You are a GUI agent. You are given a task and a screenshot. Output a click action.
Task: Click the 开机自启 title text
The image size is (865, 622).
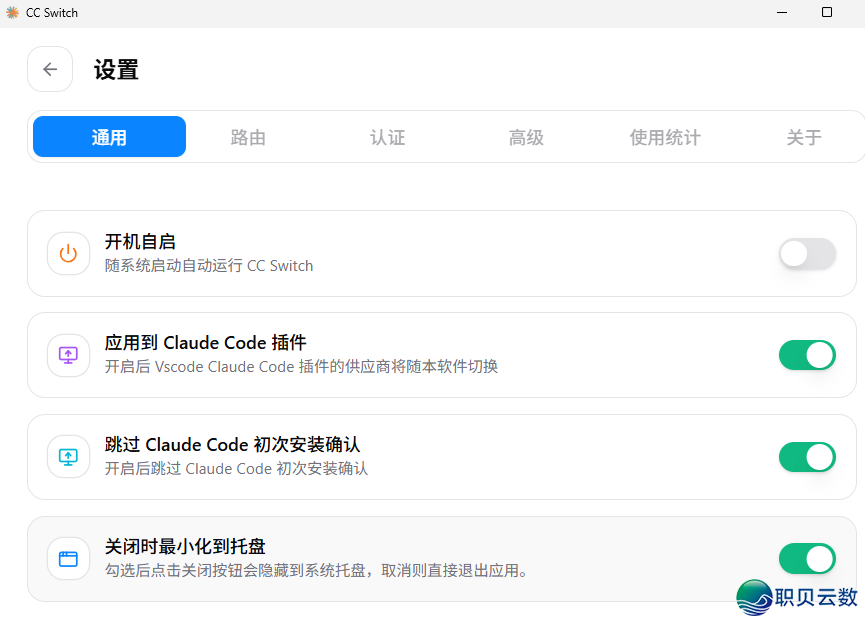tap(140, 242)
